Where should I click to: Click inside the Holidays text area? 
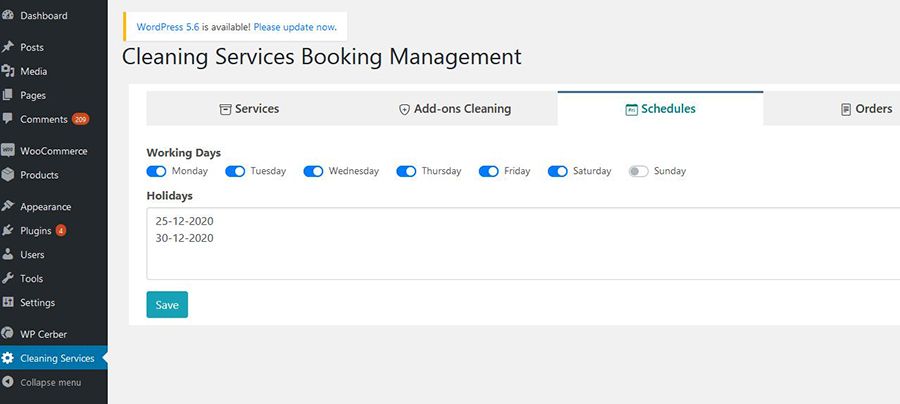523,243
